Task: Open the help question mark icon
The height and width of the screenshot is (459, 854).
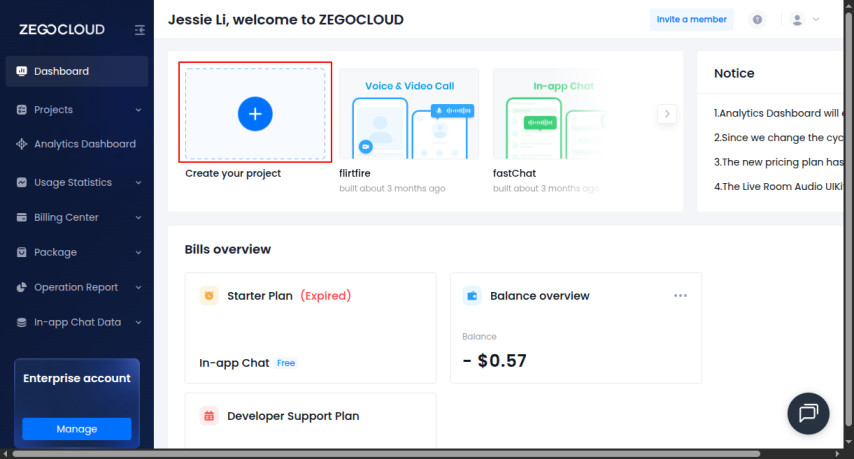Action: point(757,20)
